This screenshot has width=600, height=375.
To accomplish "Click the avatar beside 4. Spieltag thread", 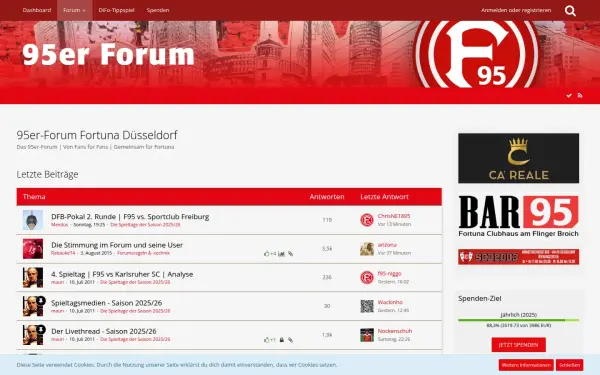I will point(33,277).
